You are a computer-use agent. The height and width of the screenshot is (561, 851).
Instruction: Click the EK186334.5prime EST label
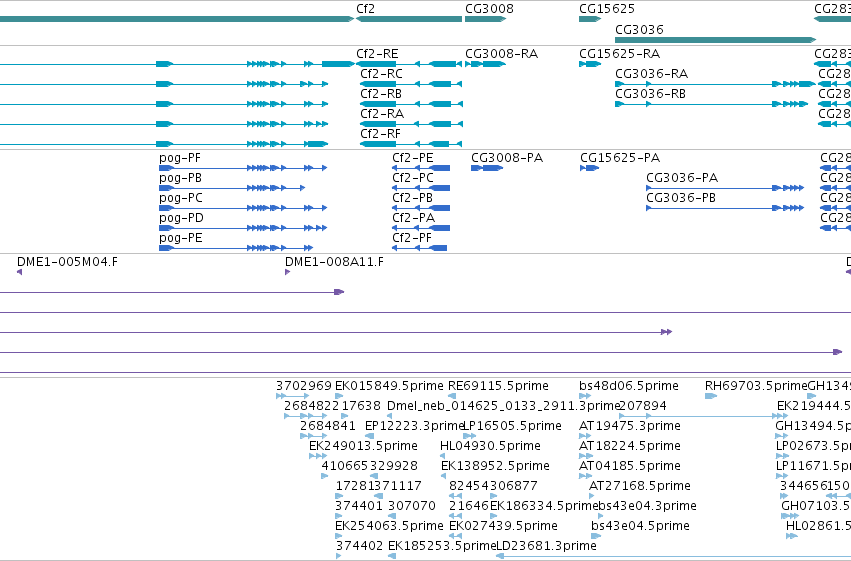click(543, 506)
